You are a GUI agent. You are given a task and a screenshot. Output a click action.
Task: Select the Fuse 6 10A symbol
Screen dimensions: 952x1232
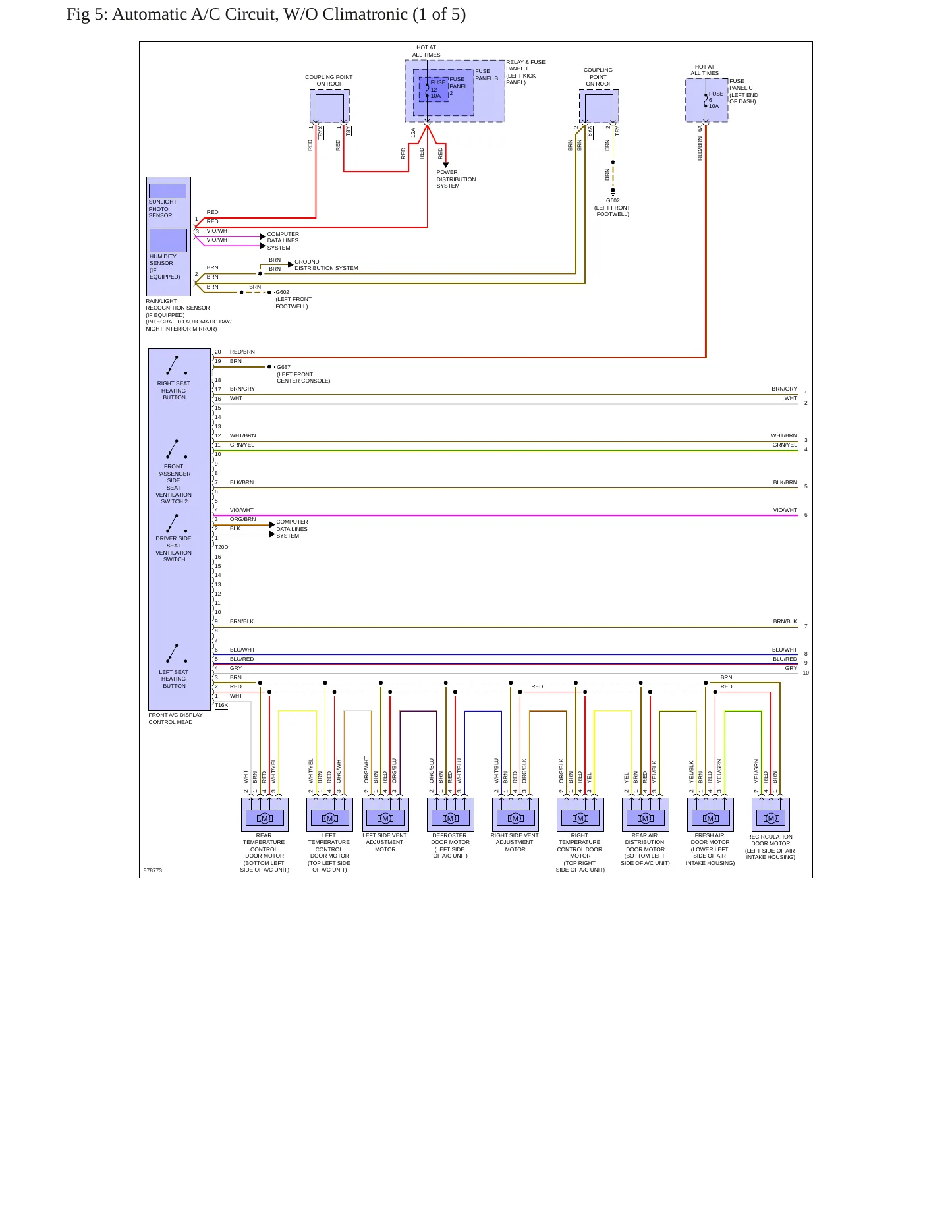pos(706,100)
